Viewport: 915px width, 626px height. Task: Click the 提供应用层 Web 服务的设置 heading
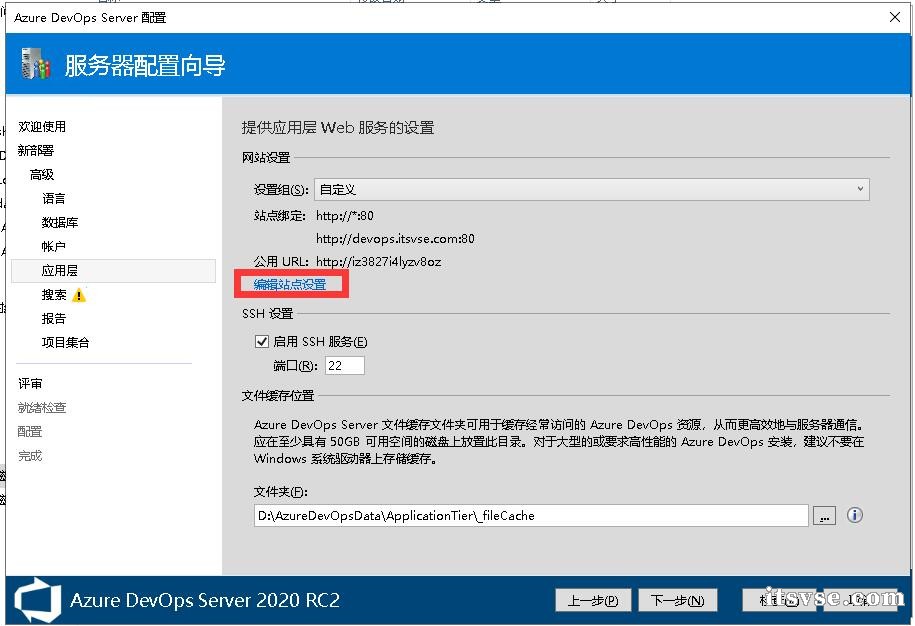point(338,128)
